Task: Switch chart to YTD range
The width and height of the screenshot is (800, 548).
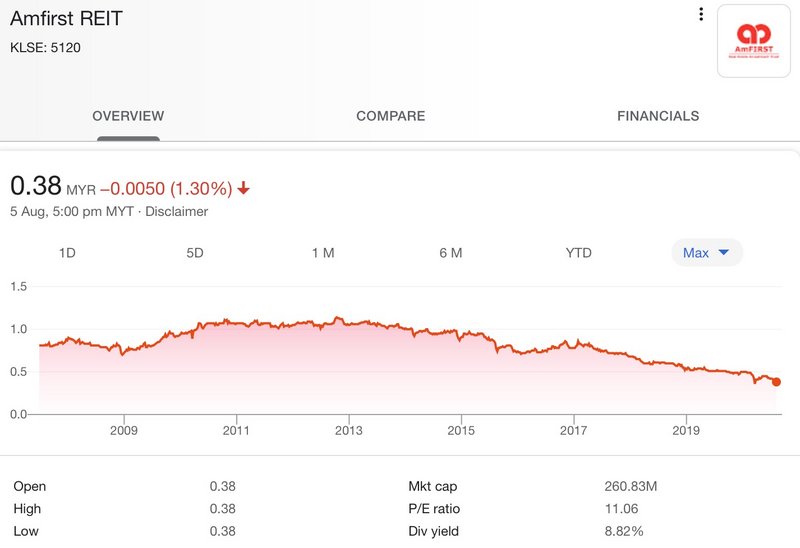Action: [579, 253]
